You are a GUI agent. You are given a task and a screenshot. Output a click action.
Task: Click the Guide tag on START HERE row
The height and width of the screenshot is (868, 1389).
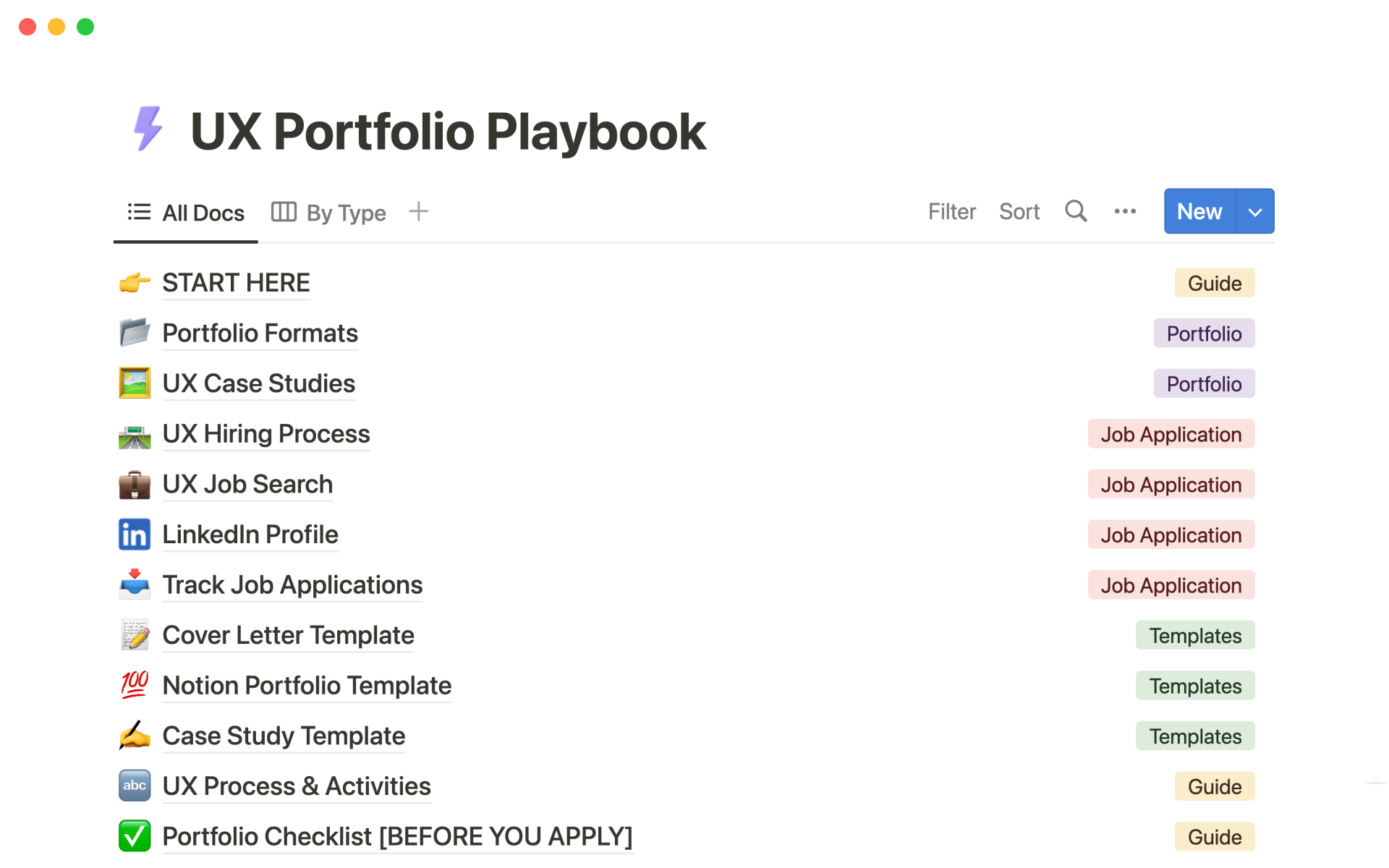pyautogui.click(x=1214, y=284)
